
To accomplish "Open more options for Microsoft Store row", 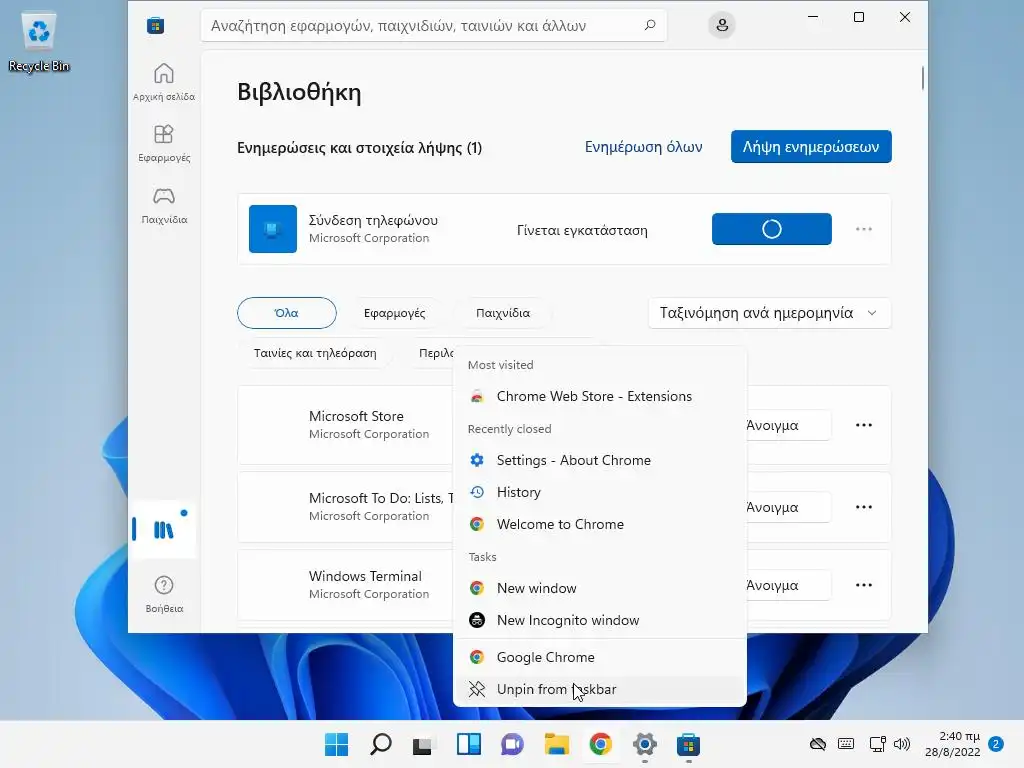I will pyautogui.click(x=864, y=425).
